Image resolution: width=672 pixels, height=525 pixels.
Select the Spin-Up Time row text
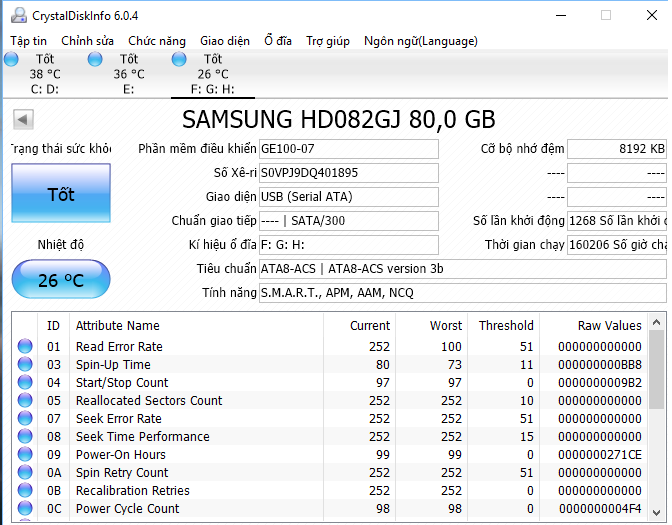pos(113,364)
